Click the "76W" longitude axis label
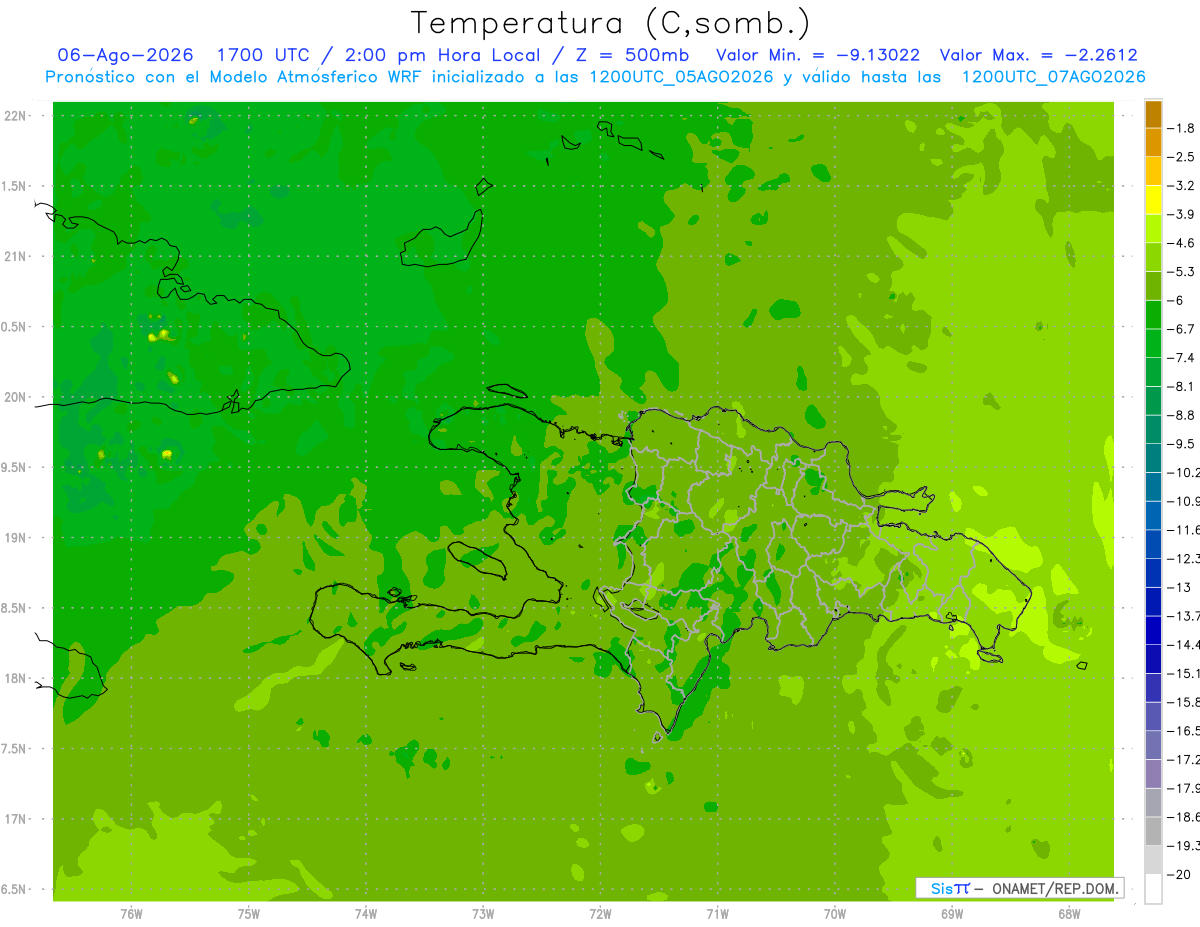The height and width of the screenshot is (927, 1200). 131,912
